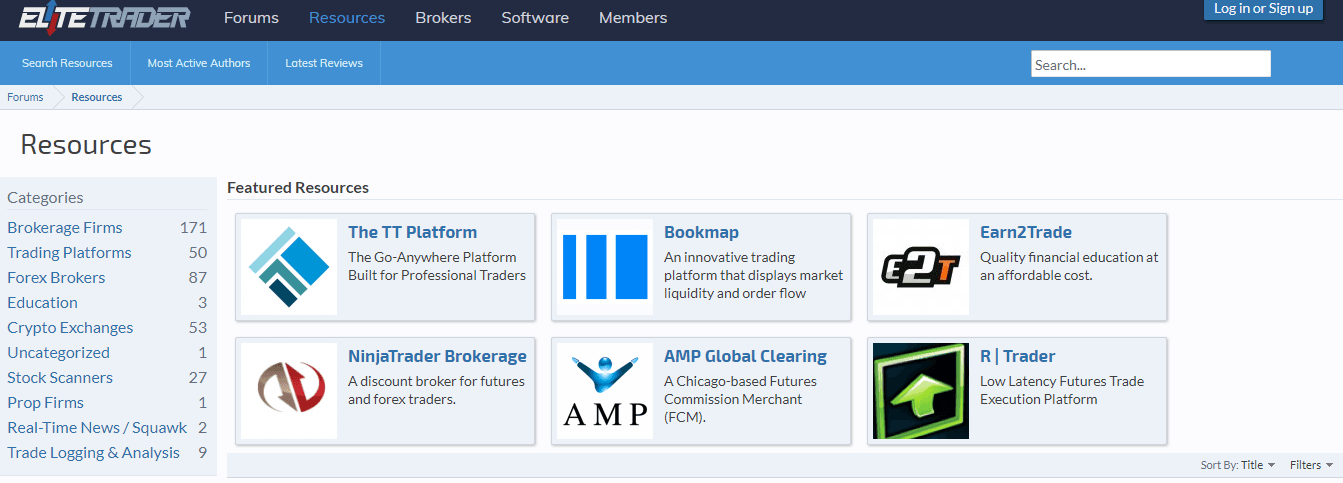
Task: Open the Software menu
Action: 535,18
